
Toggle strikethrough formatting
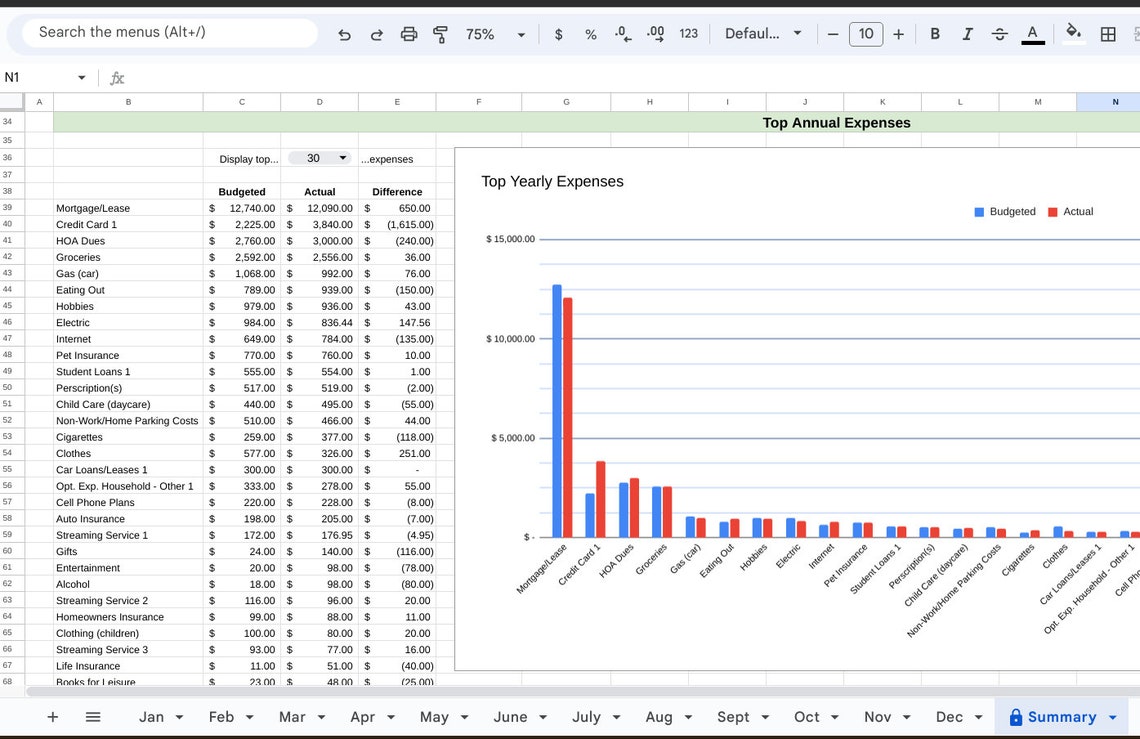pyautogui.click(x=999, y=33)
